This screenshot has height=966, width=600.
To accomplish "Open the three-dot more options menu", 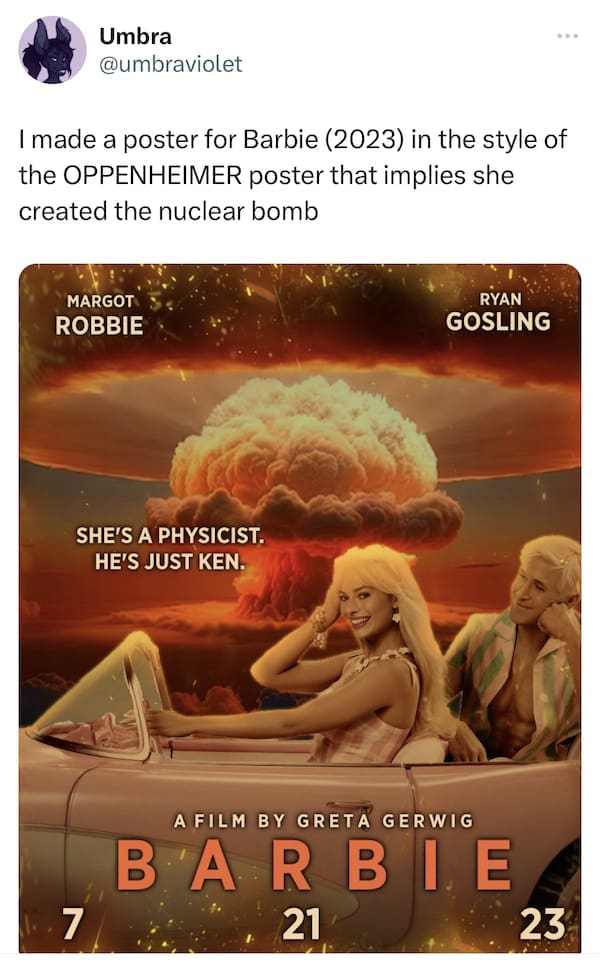I will click(567, 36).
